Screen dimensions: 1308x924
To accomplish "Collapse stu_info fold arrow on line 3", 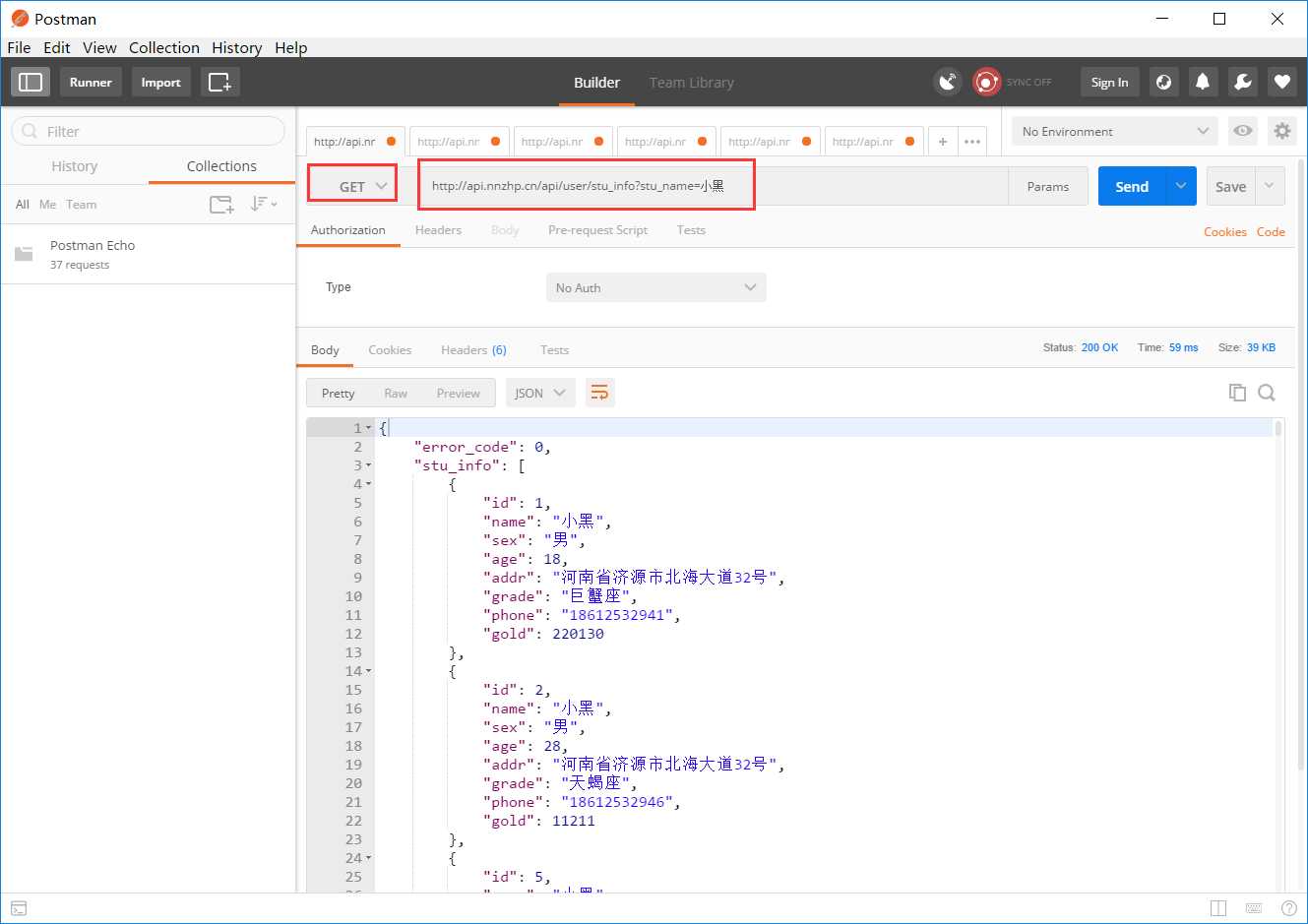I will (x=369, y=465).
